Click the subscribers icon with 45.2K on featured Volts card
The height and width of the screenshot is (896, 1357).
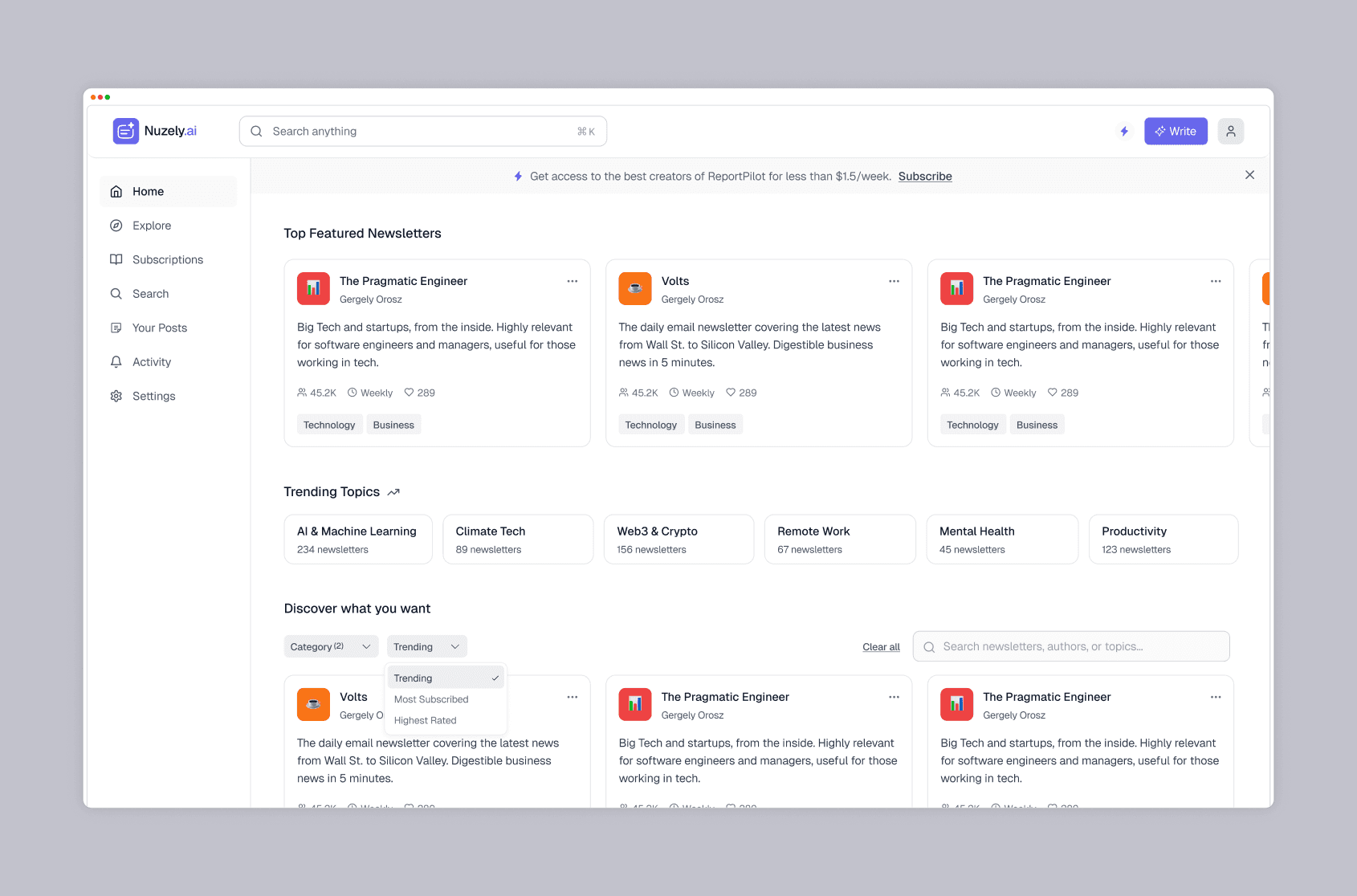point(624,393)
